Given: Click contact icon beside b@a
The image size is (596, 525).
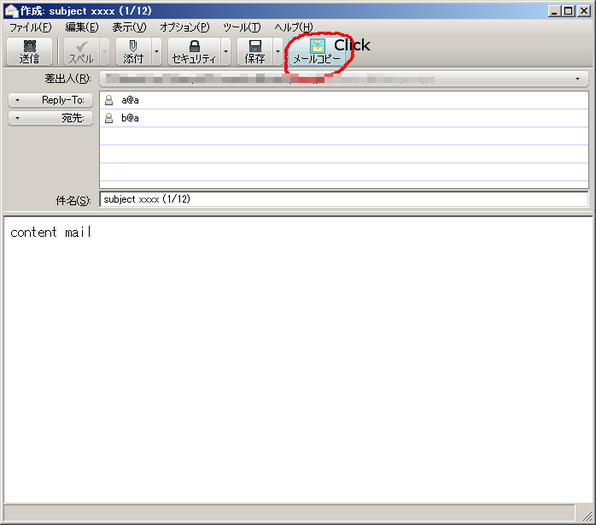Looking at the screenshot, I should pyautogui.click(x=109, y=118).
